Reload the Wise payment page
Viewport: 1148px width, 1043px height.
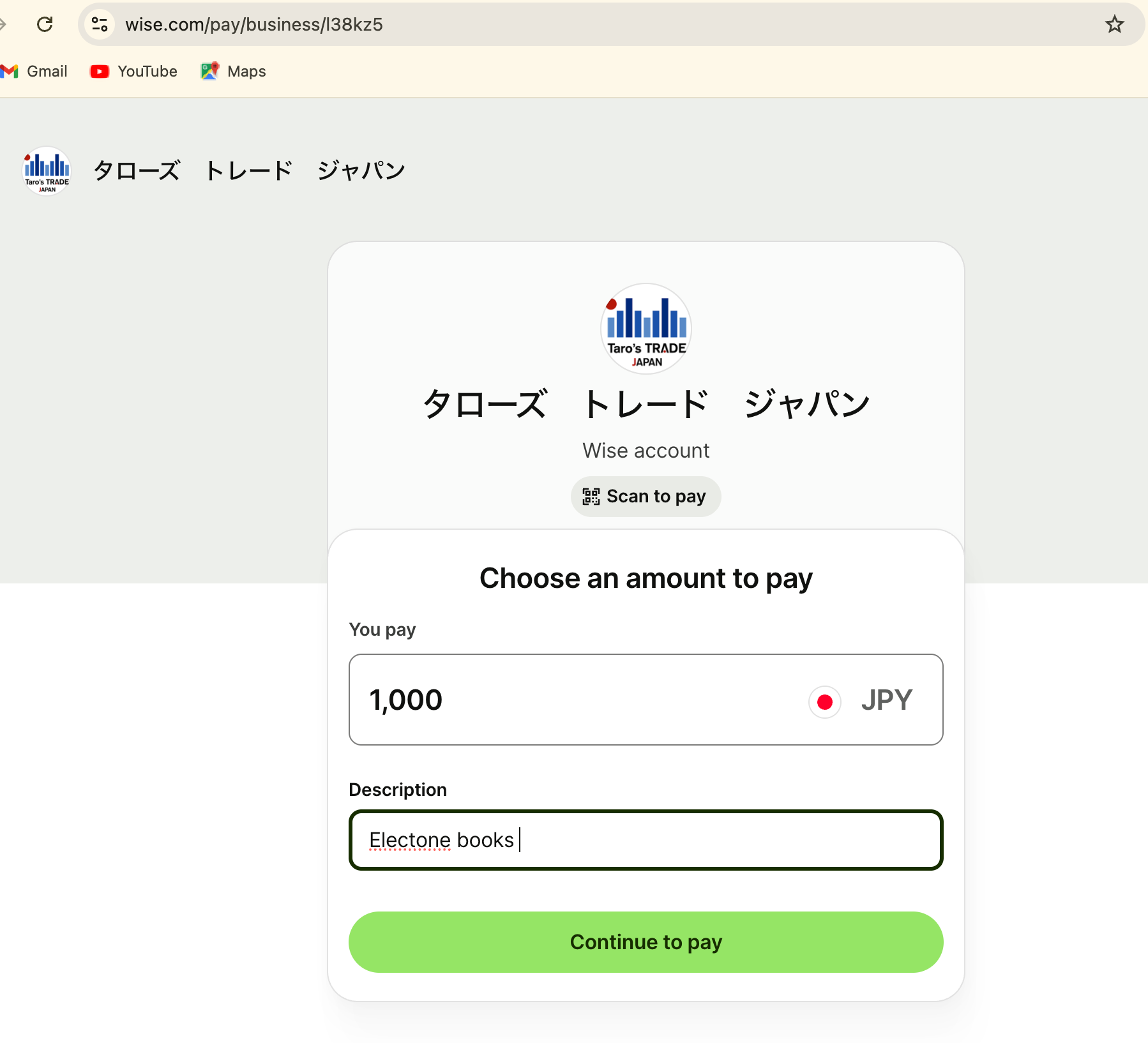(x=45, y=24)
